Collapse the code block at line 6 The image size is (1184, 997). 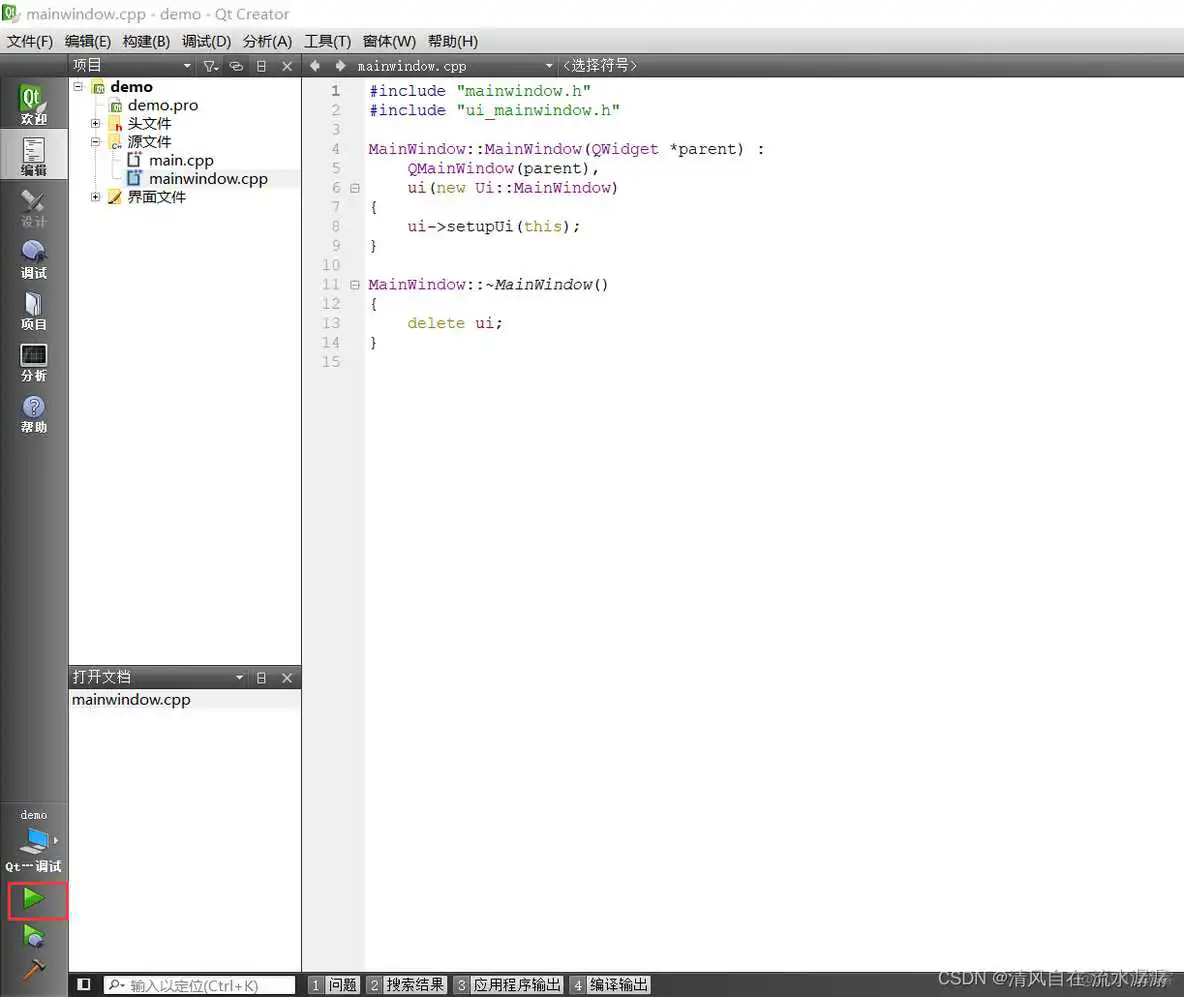pyautogui.click(x=355, y=187)
